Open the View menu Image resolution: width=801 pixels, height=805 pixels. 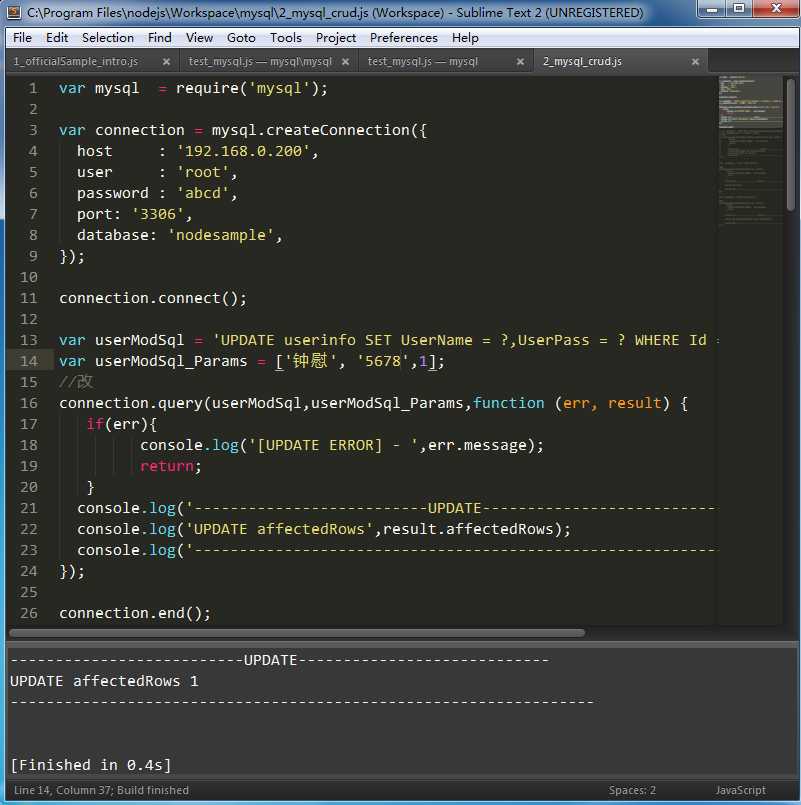[199, 37]
